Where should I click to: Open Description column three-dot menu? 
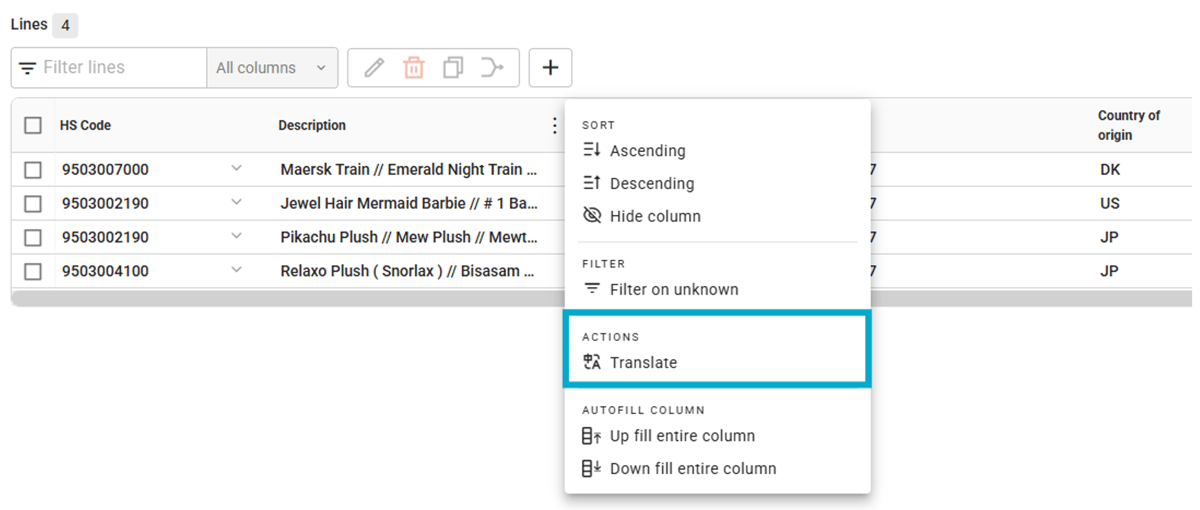pyautogui.click(x=554, y=126)
